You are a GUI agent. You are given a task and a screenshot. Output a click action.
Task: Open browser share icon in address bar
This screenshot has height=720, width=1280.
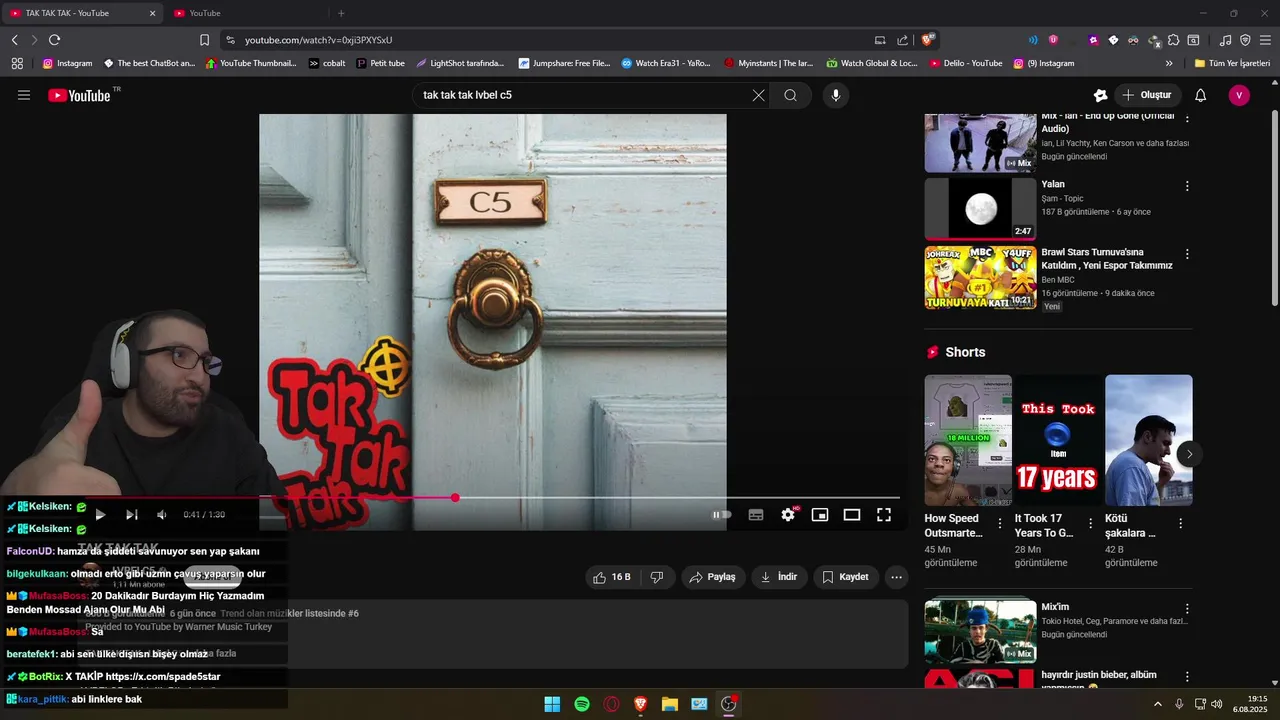pos(903,40)
